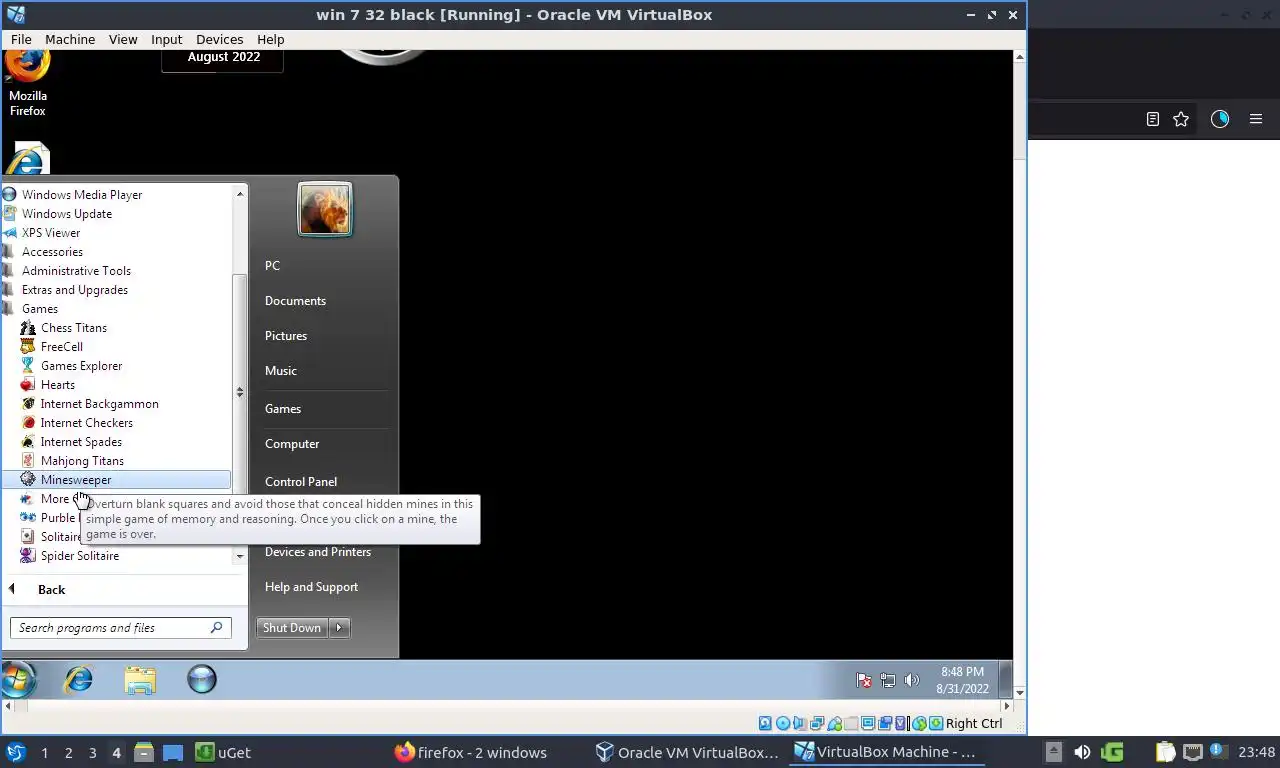
Task: Click the user account picture thumbnail
Action: (x=325, y=209)
